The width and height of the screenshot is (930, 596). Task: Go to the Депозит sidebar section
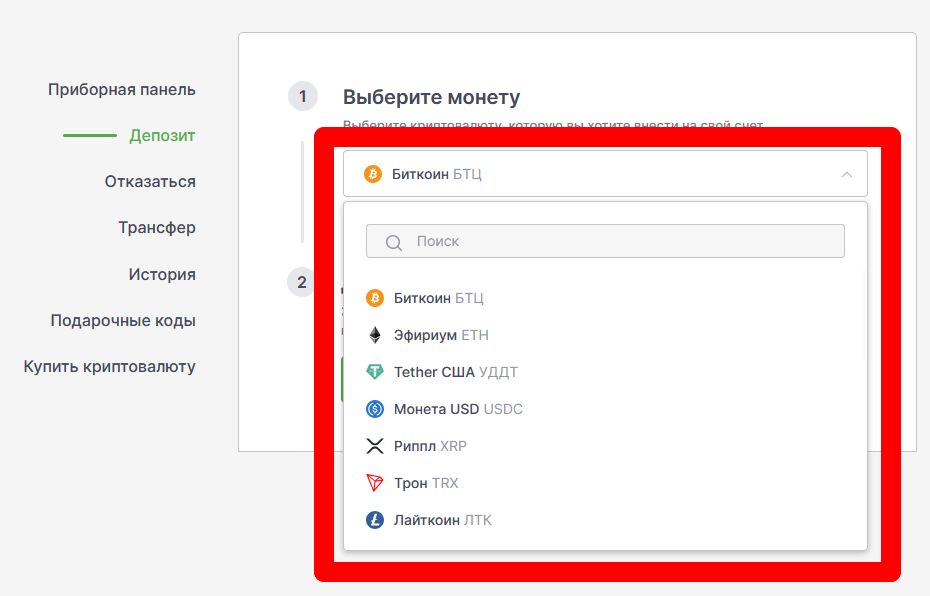[162, 136]
